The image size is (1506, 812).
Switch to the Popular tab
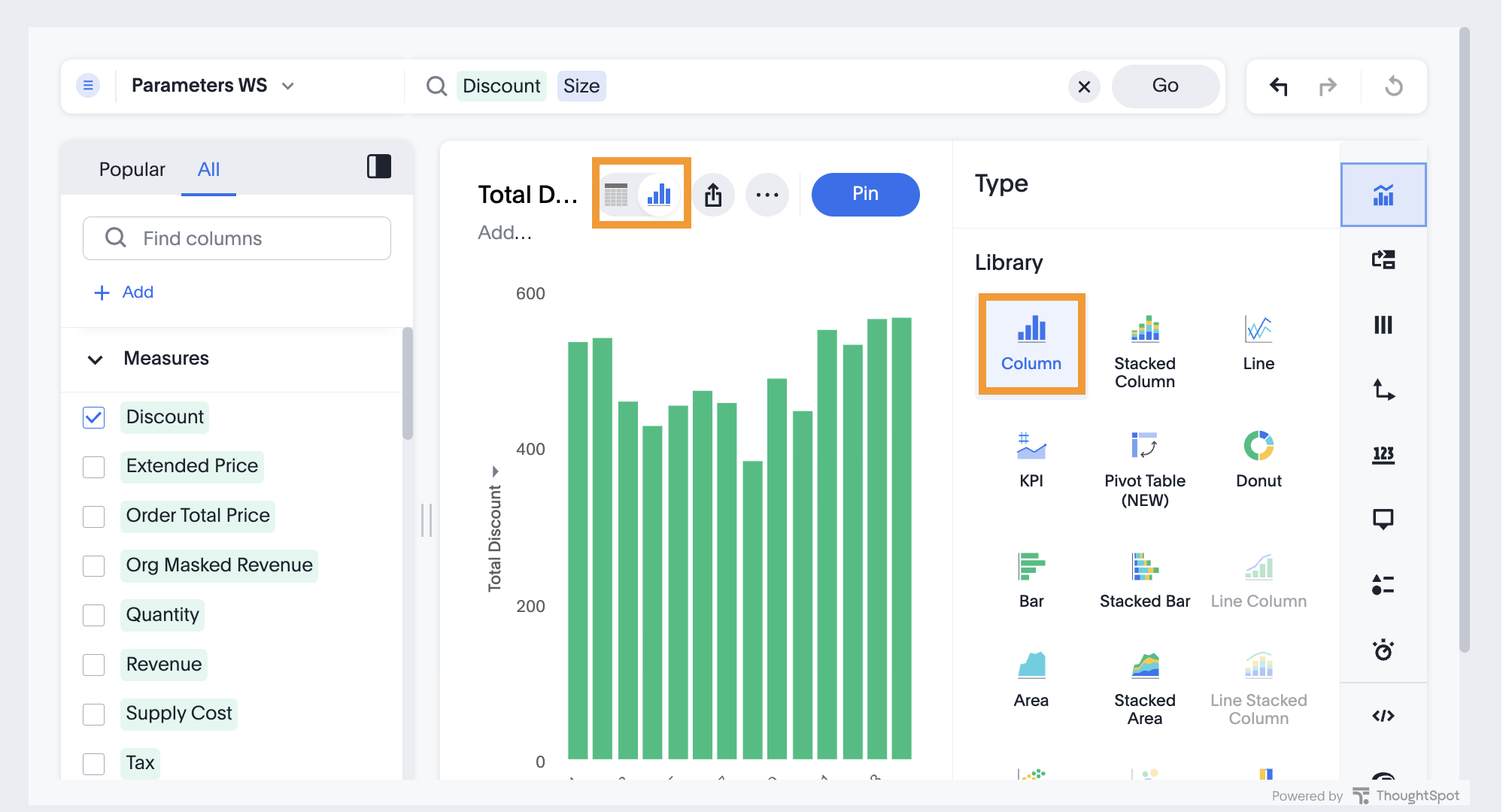coord(132,169)
